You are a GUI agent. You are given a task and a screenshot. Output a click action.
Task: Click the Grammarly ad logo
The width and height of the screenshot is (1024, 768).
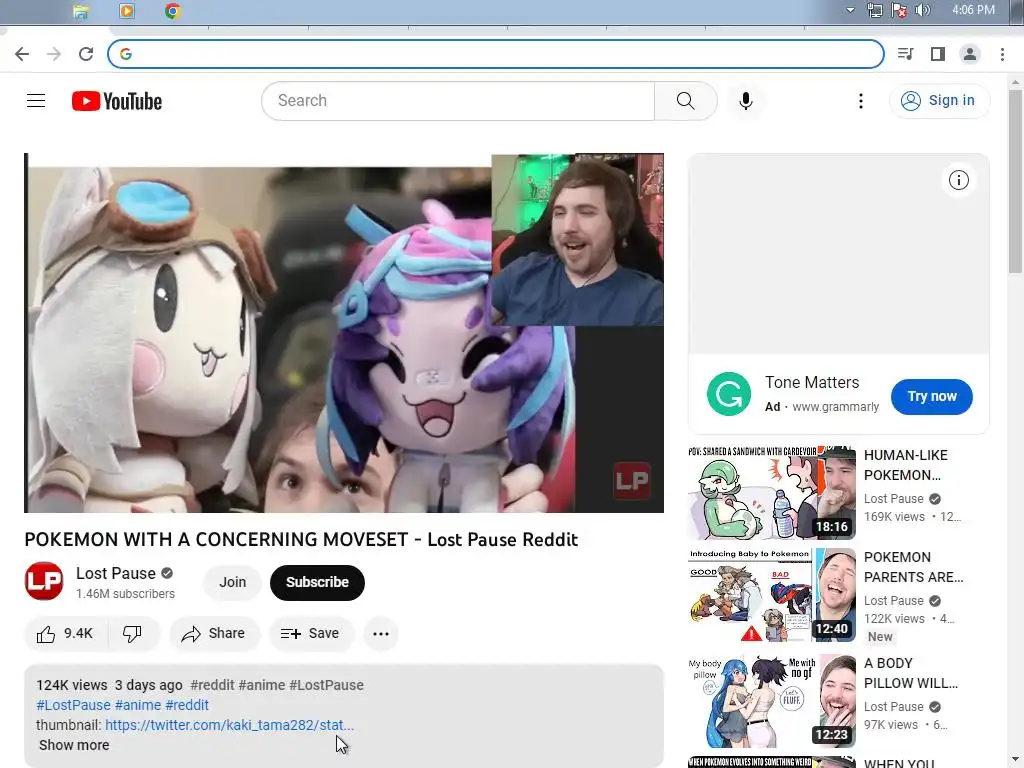point(729,394)
